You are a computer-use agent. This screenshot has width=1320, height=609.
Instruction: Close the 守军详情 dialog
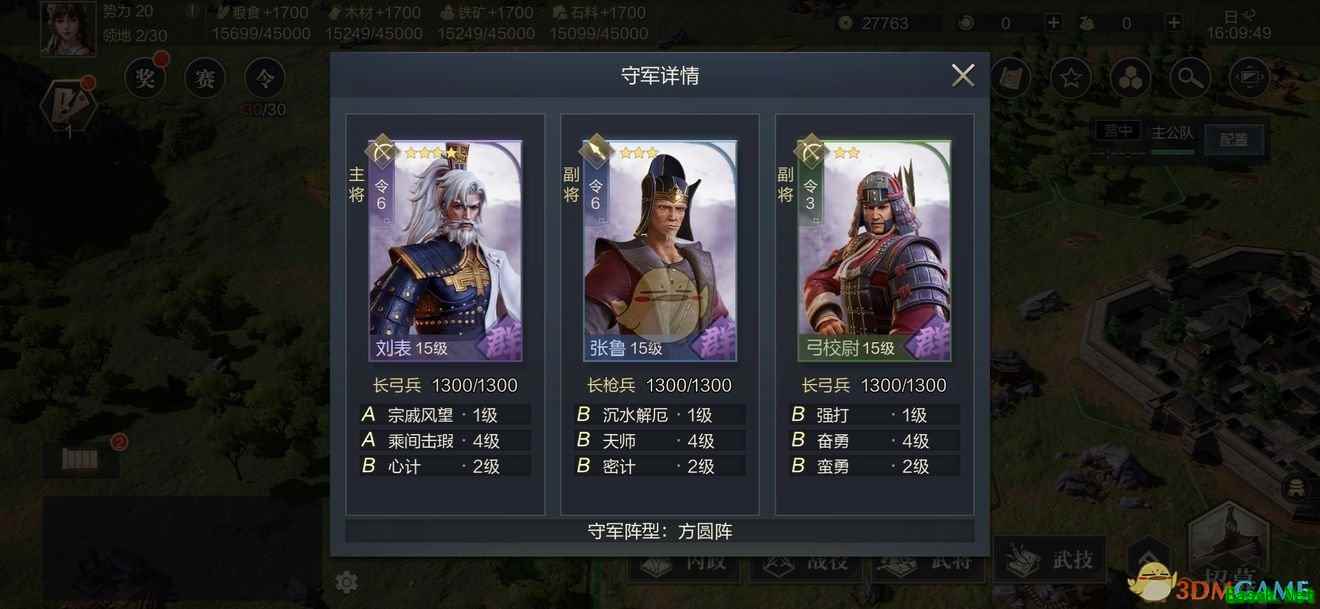click(963, 75)
